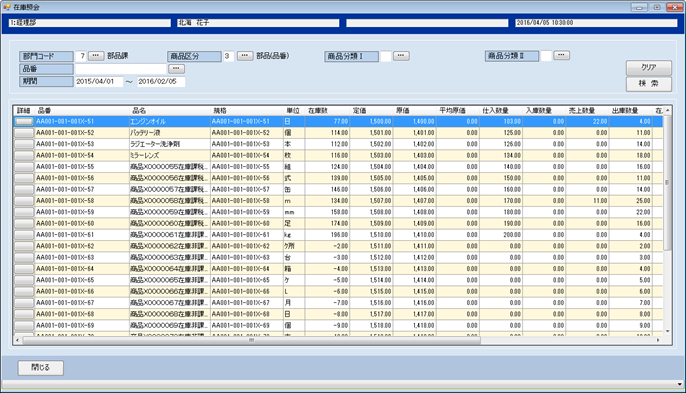Open detail button for row AA001-001-001X-51

[x=24, y=122]
